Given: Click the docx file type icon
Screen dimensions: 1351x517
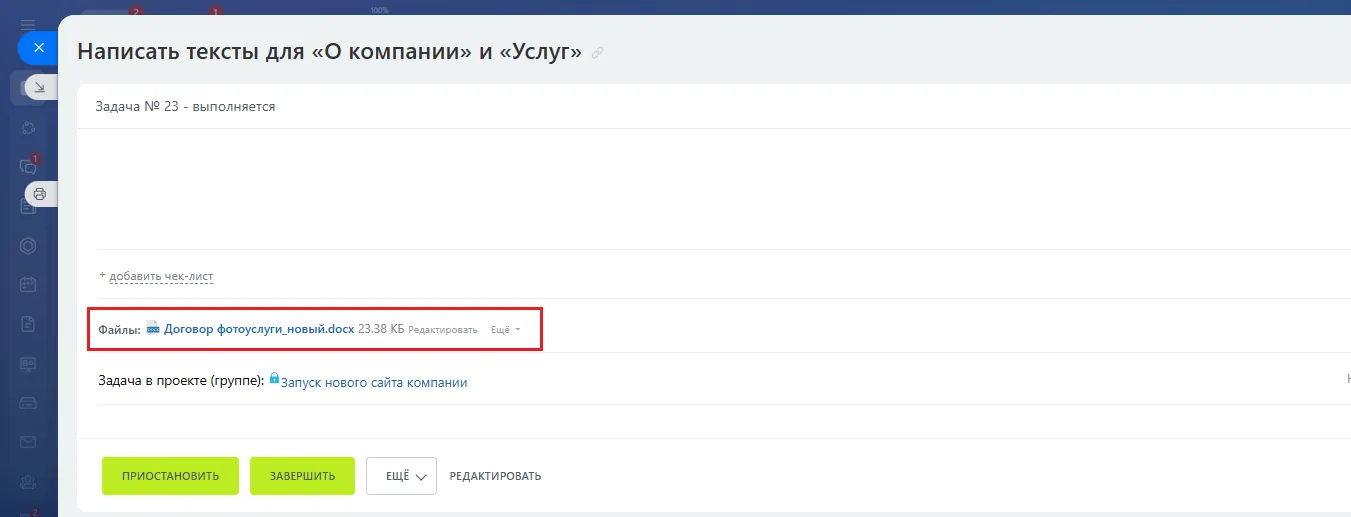Looking at the screenshot, I should coord(153,328).
